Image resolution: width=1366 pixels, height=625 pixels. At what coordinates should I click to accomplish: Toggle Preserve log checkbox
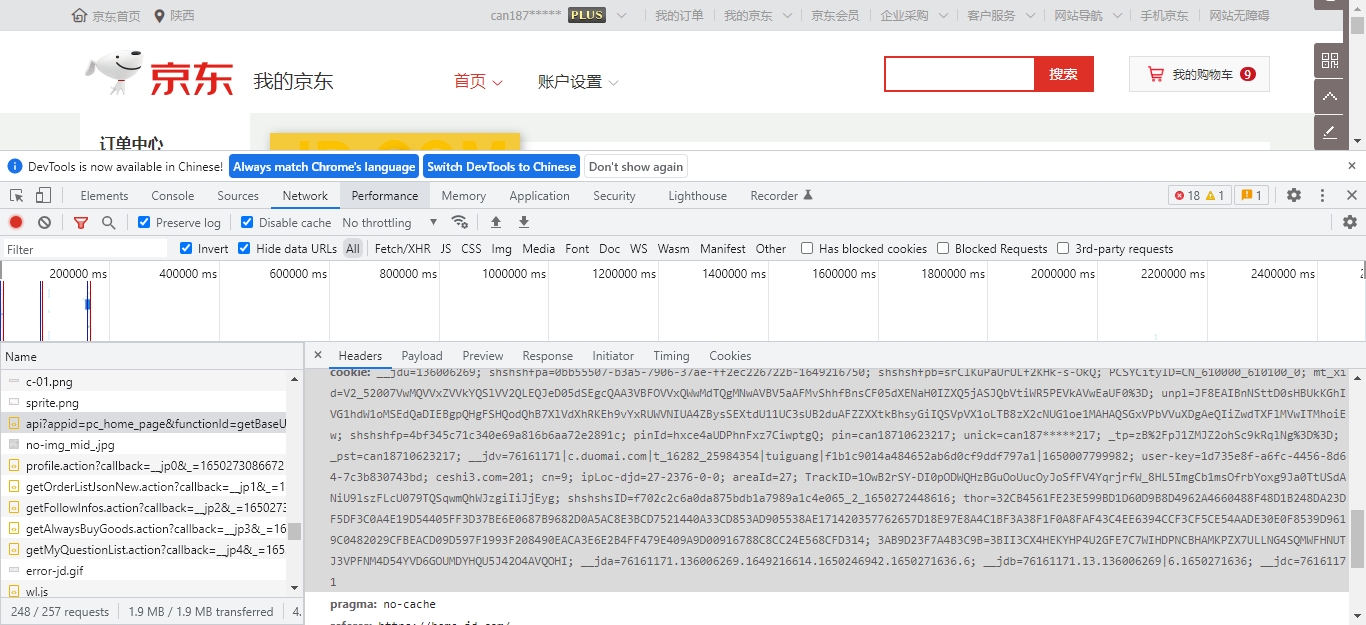click(144, 222)
